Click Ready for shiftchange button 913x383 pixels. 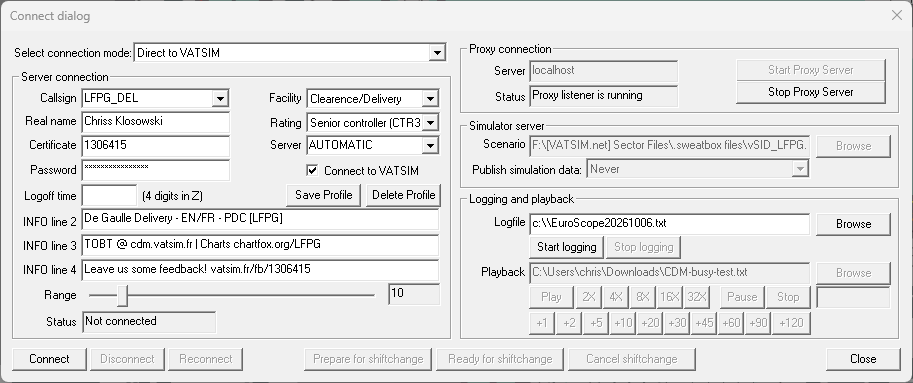click(500, 359)
